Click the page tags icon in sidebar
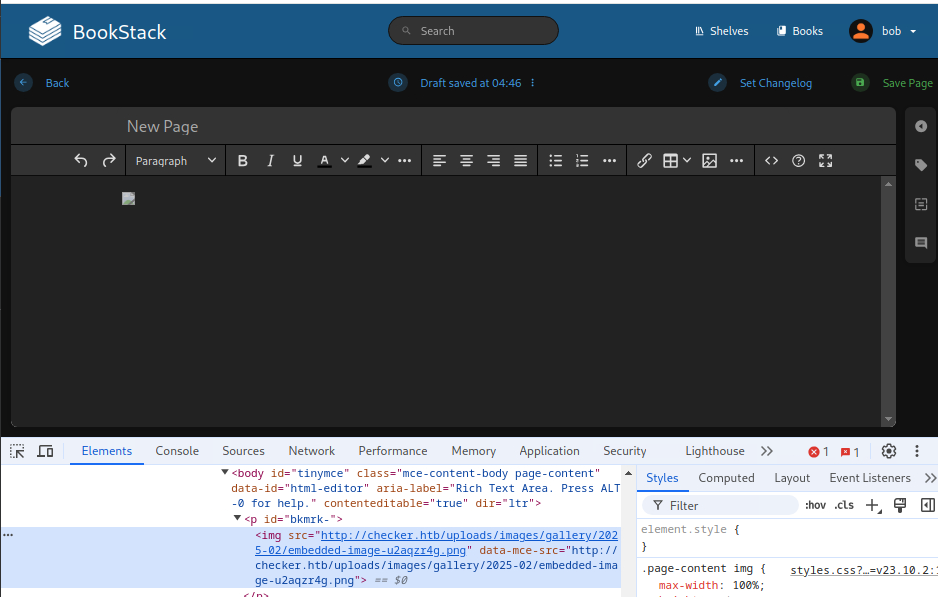Viewport: 938px width, 597px height. pos(921,165)
